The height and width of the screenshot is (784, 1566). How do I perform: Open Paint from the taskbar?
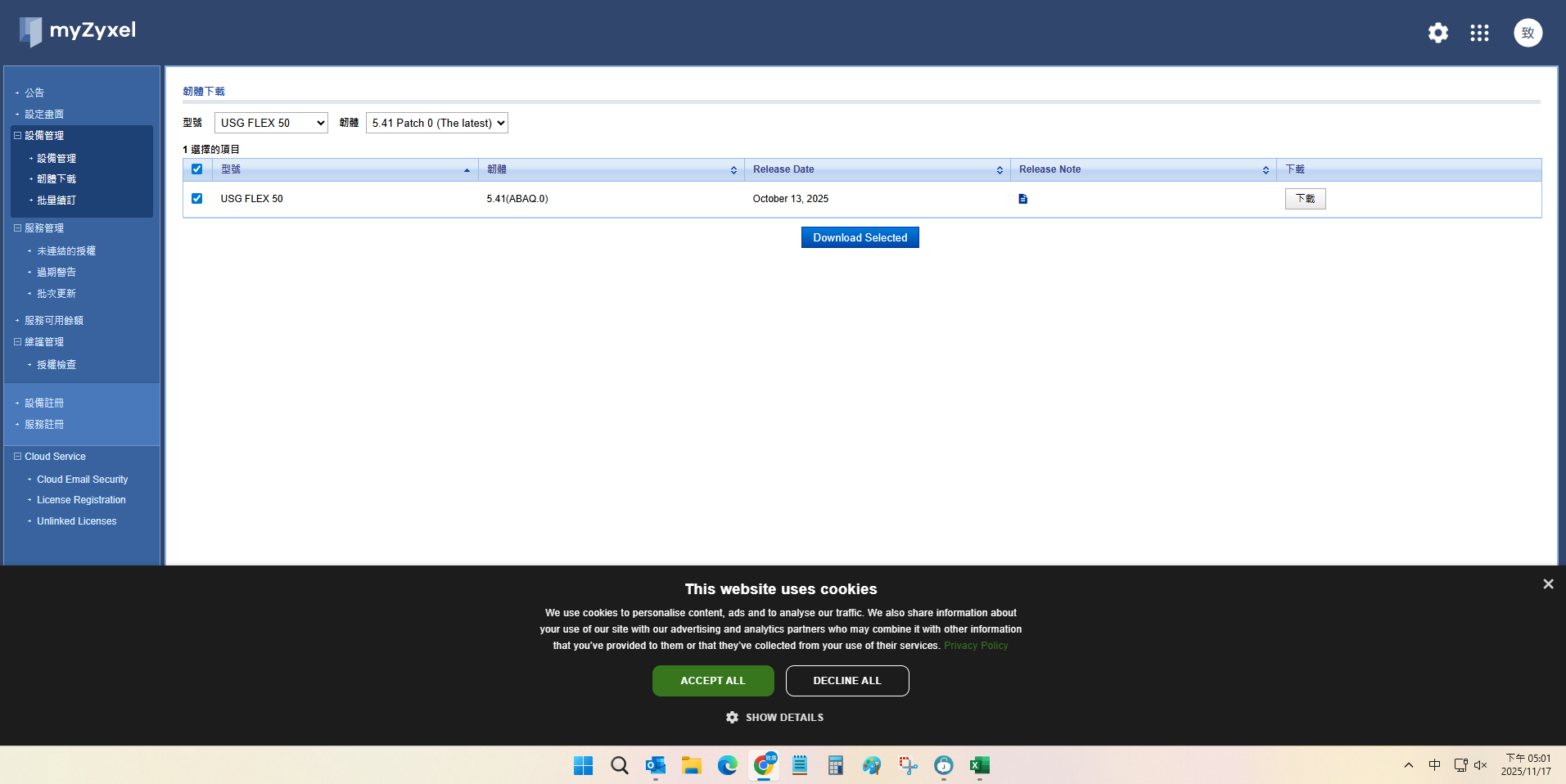tap(872, 765)
